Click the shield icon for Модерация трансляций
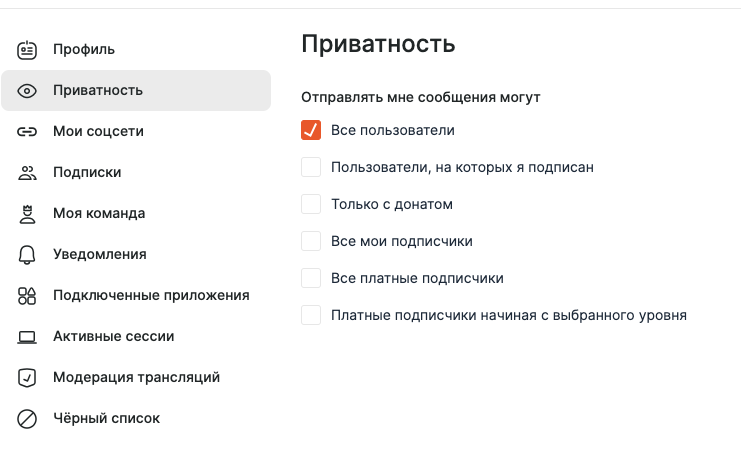The width and height of the screenshot is (741, 472). pos(27,378)
